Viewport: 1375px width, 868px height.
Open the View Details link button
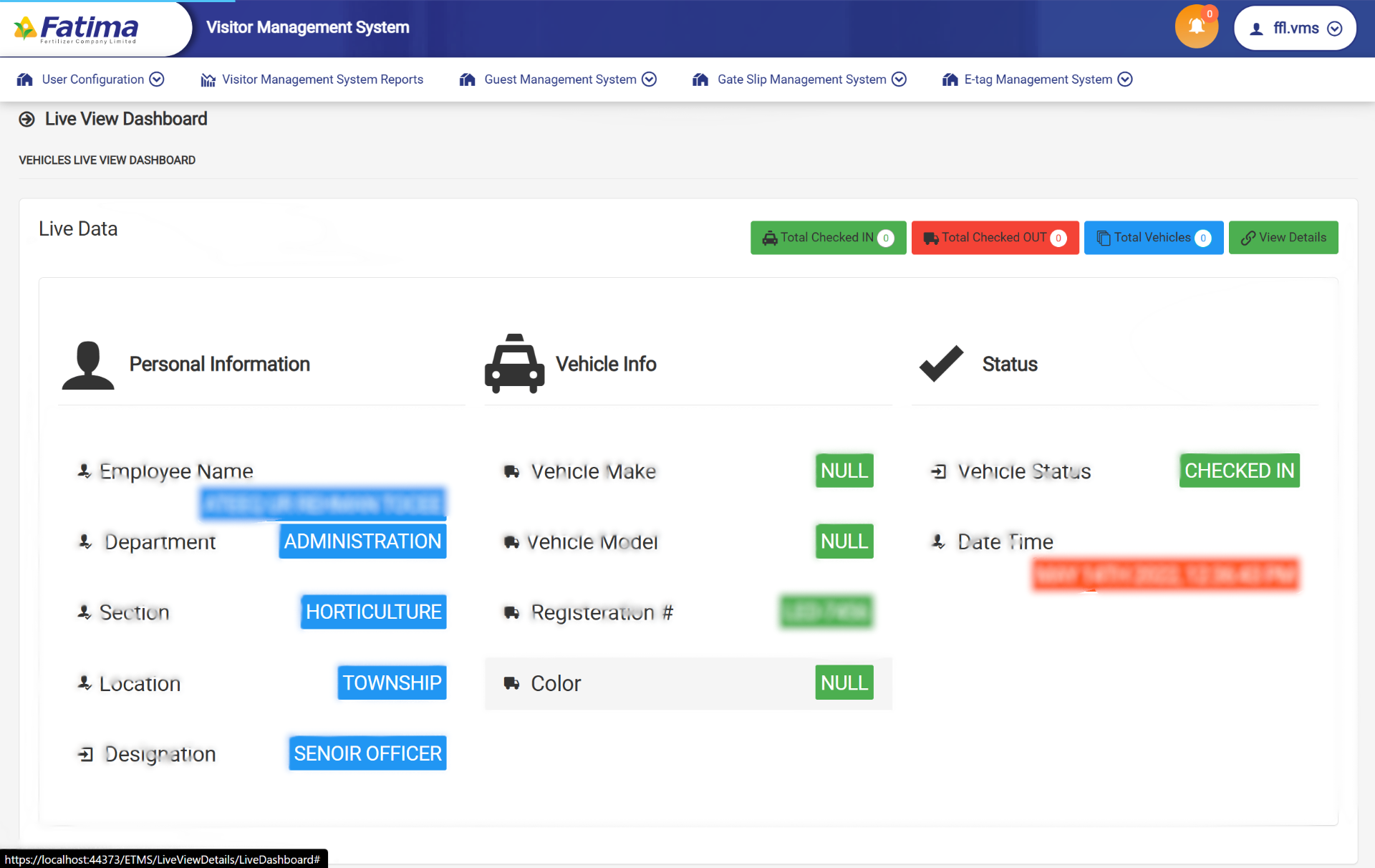1283,238
